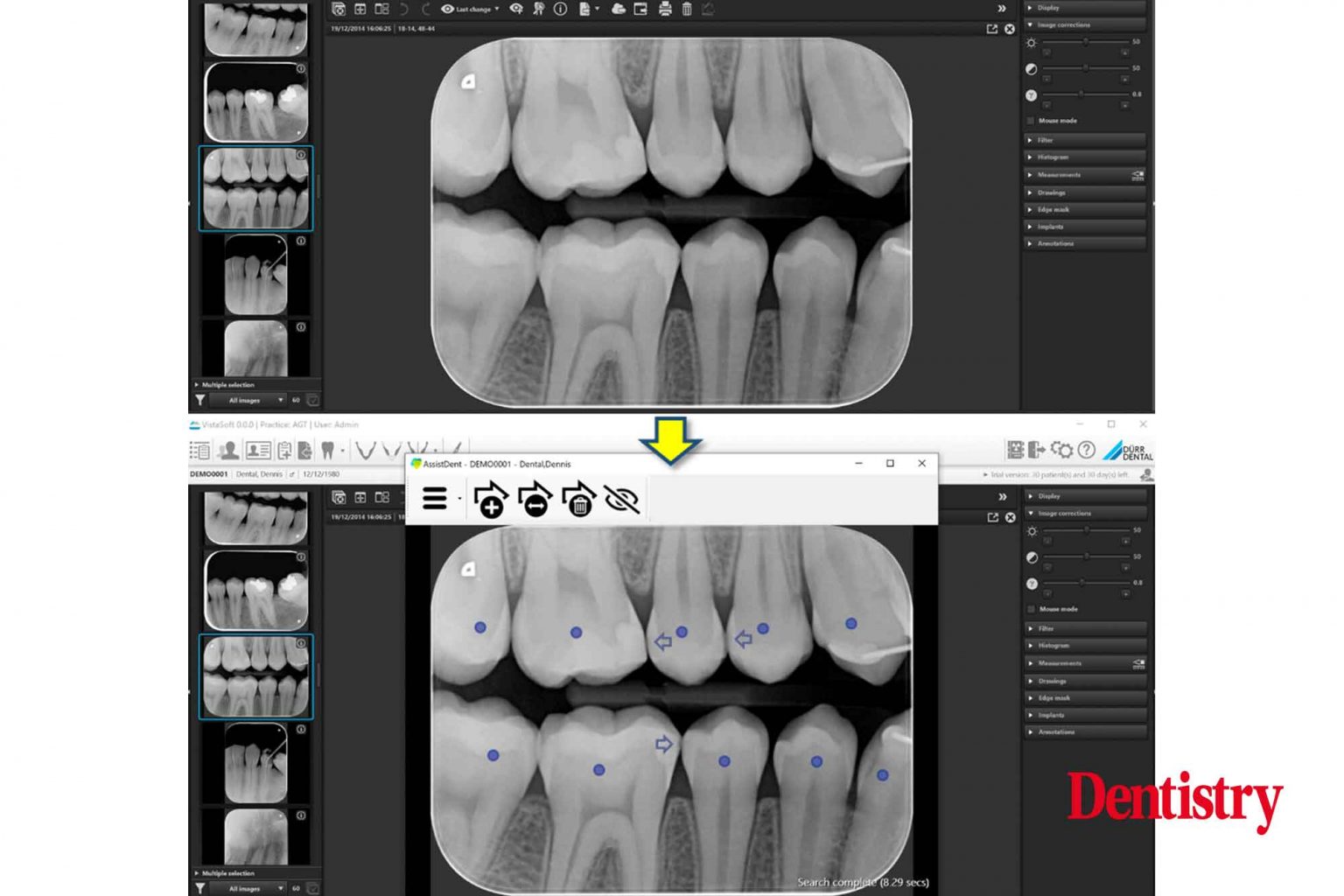This screenshot has width=1344, height=896.
Task: Expand the Filter panel
Action: (1085, 139)
